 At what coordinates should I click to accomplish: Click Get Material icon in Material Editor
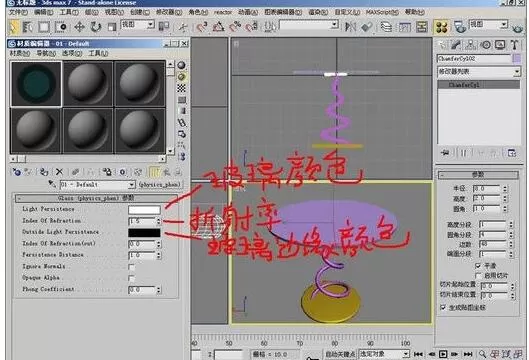pos(16,172)
